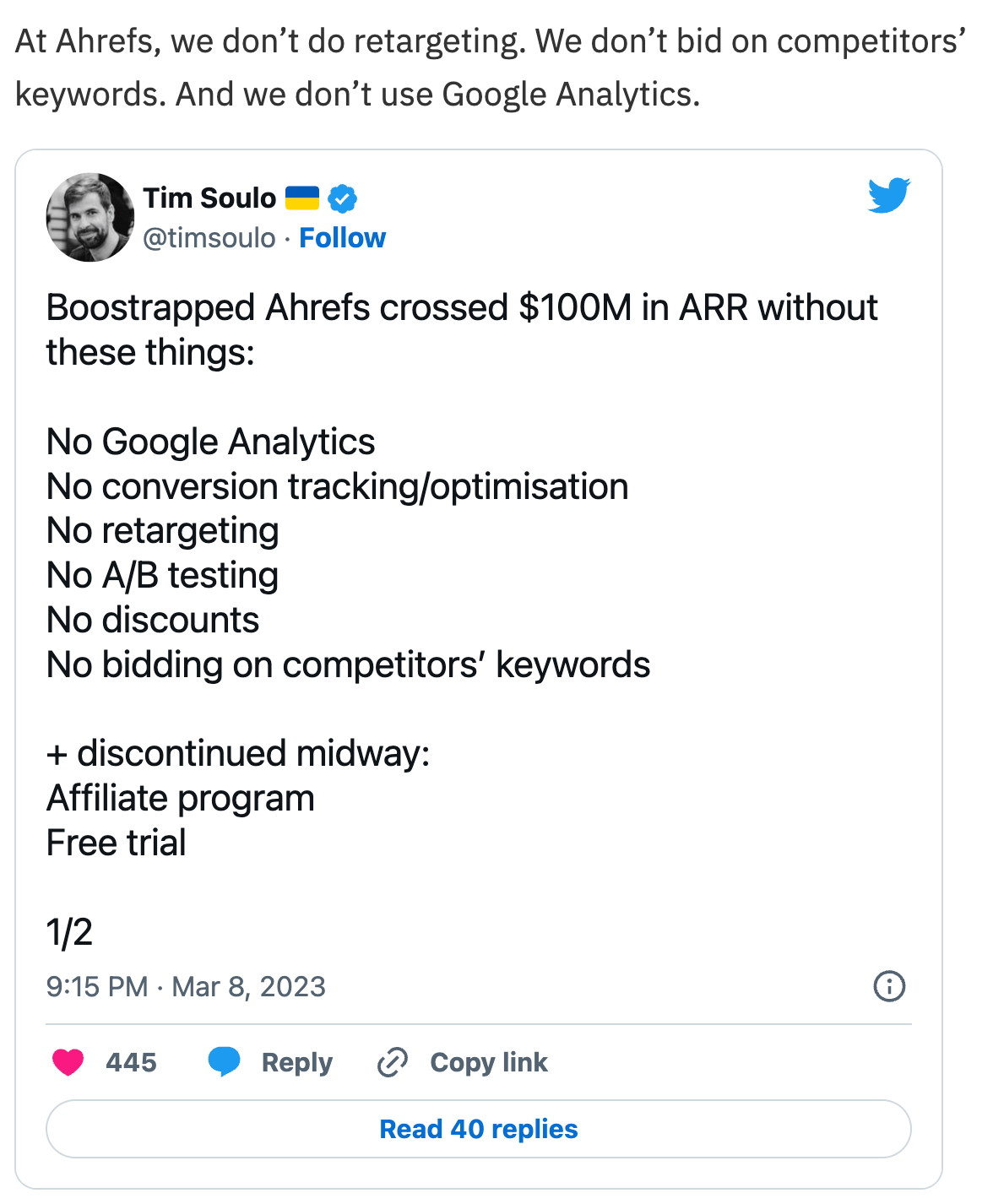Image resolution: width=993 pixels, height=1204 pixels.
Task: Click the @timsoulo handle
Action: point(209,238)
